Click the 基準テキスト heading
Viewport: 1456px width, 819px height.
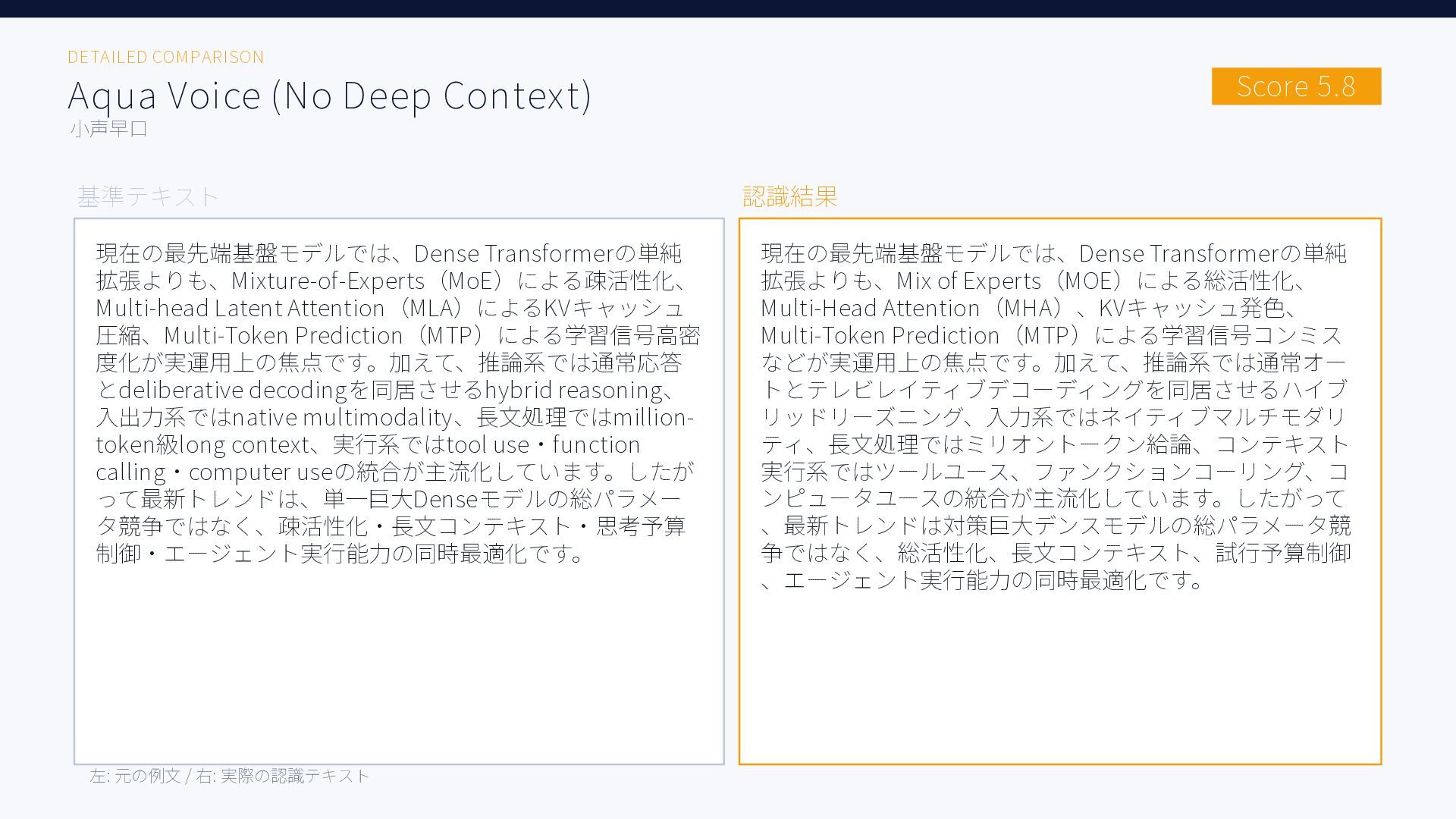147,196
